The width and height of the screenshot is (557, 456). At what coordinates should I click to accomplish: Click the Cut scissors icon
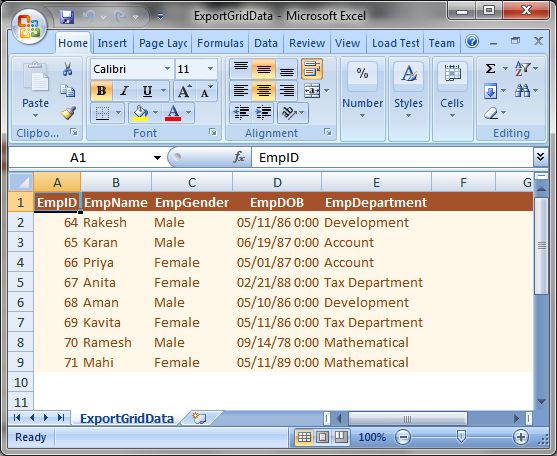coord(67,69)
